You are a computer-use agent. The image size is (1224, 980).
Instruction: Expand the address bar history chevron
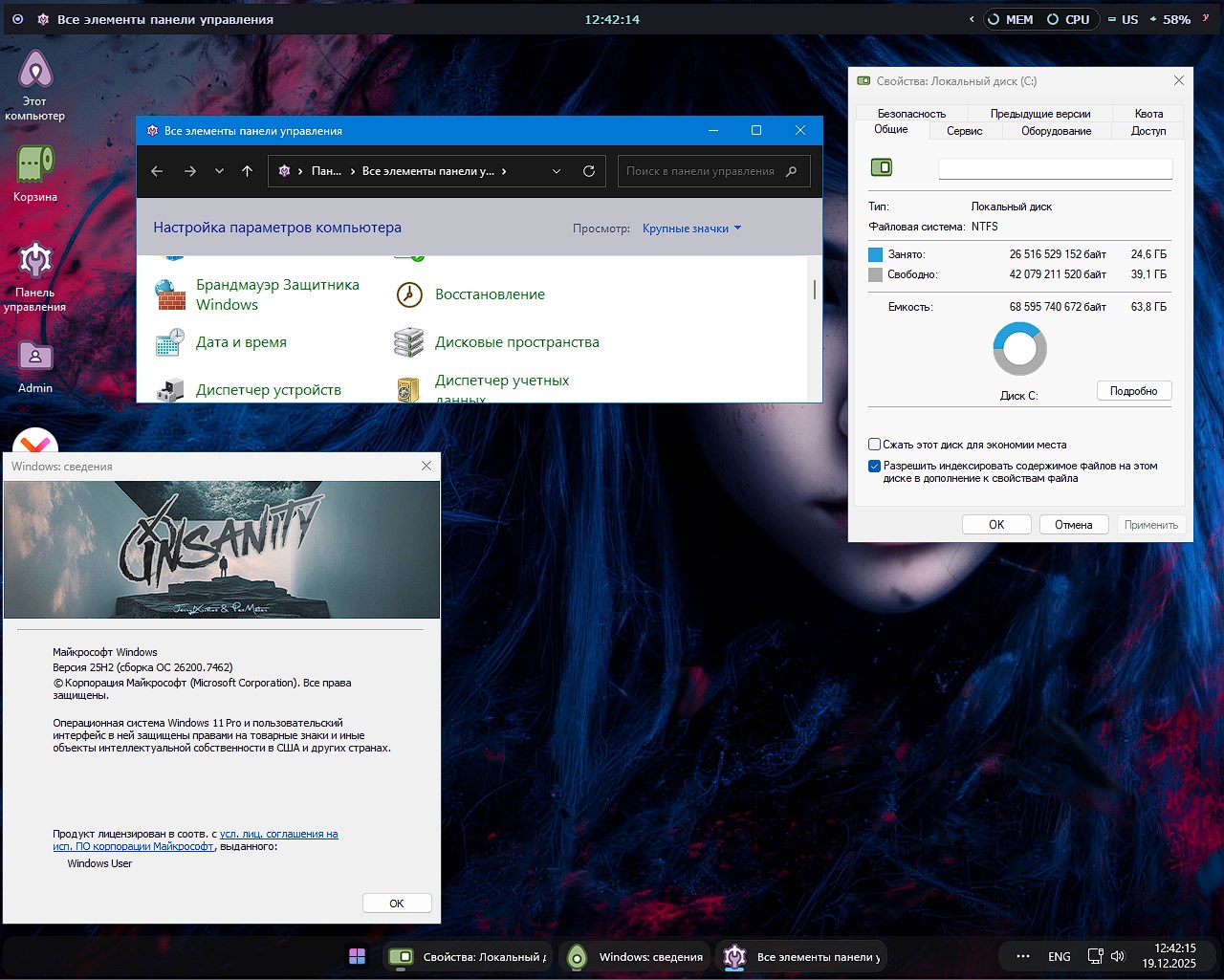[557, 170]
